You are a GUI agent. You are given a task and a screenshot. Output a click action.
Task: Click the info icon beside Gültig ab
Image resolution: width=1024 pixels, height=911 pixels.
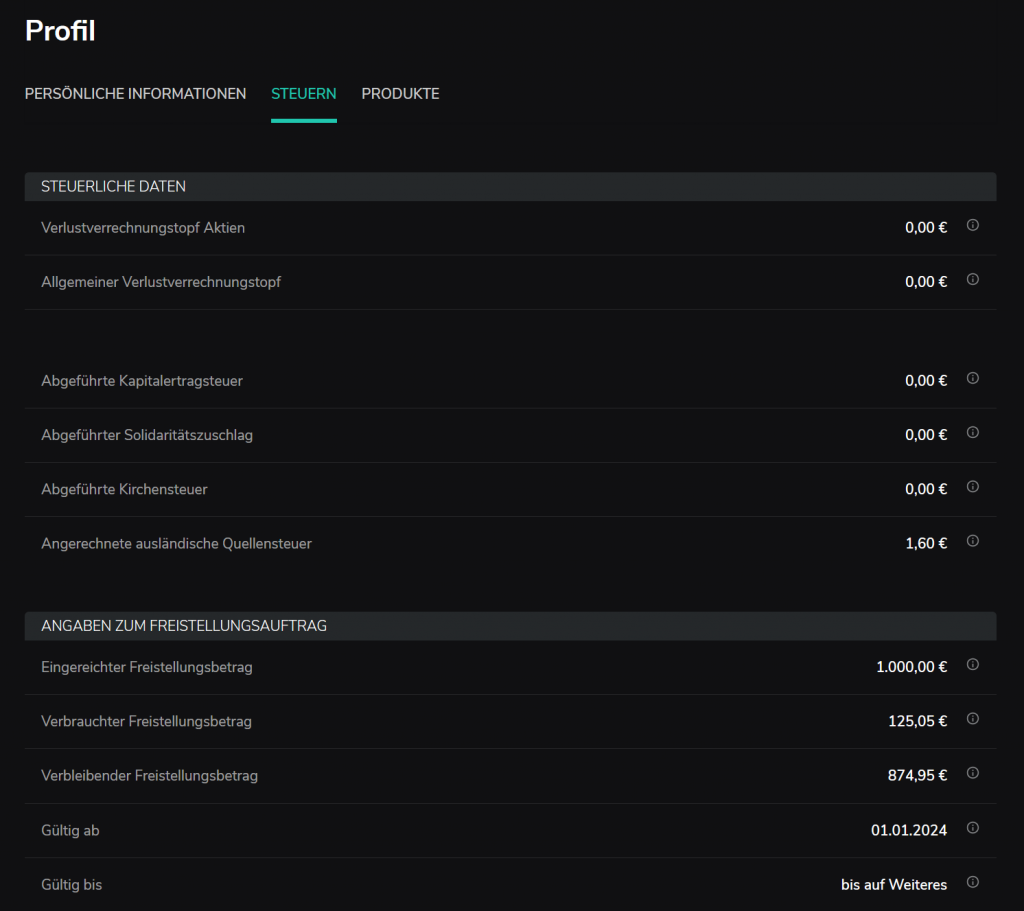[x=972, y=827]
